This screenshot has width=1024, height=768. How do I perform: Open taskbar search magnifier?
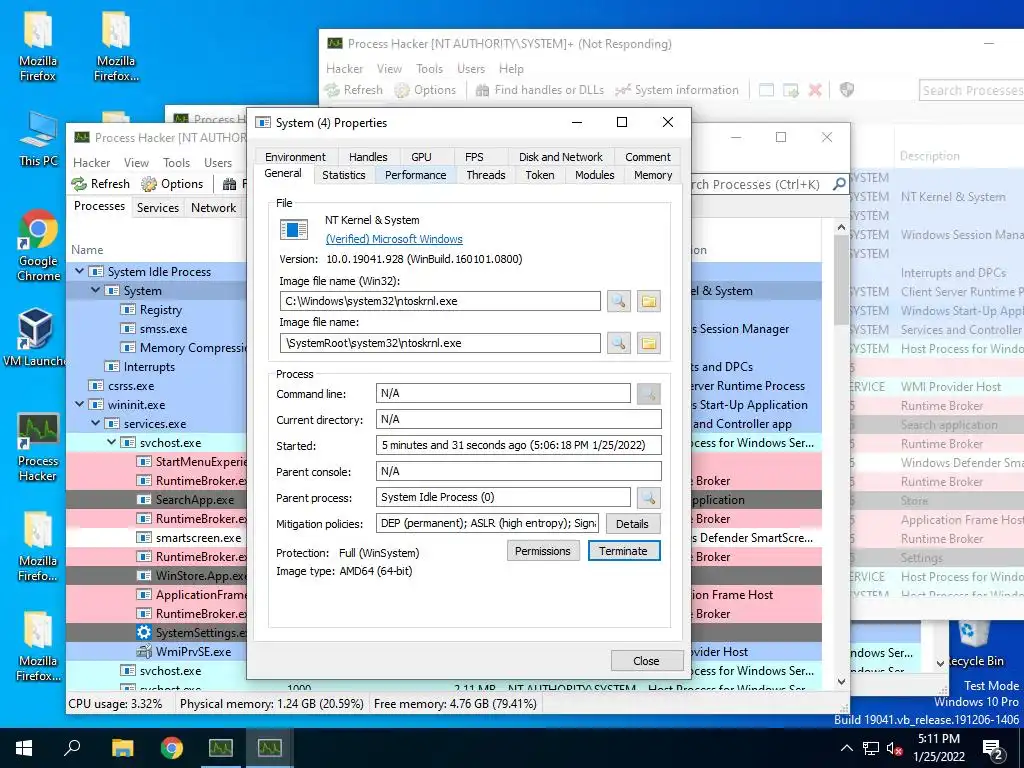coord(72,748)
